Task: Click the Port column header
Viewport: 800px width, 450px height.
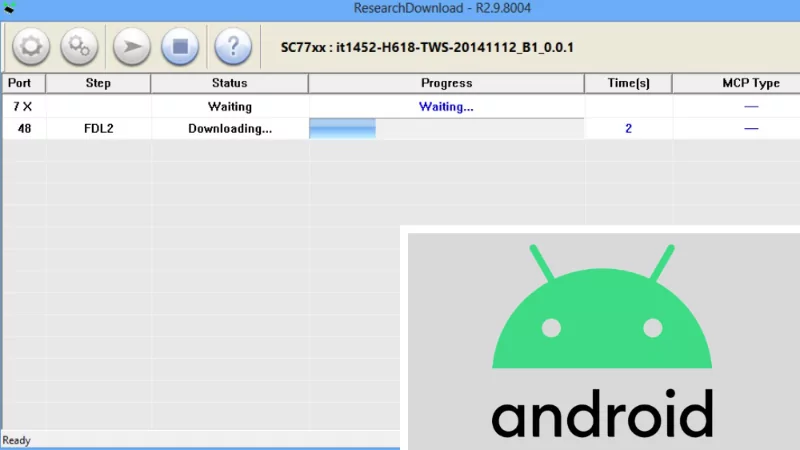Action: (x=23, y=83)
